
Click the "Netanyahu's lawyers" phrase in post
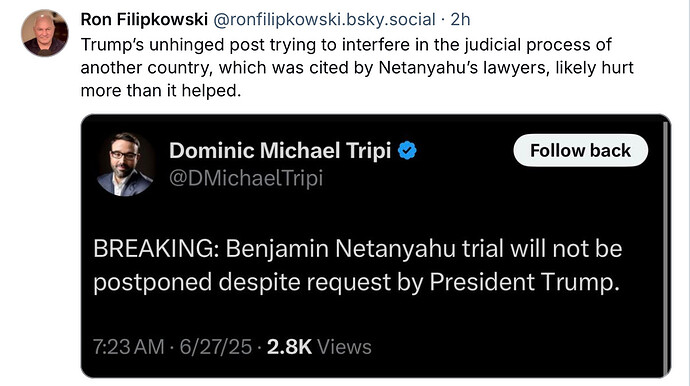tap(464, 68)
